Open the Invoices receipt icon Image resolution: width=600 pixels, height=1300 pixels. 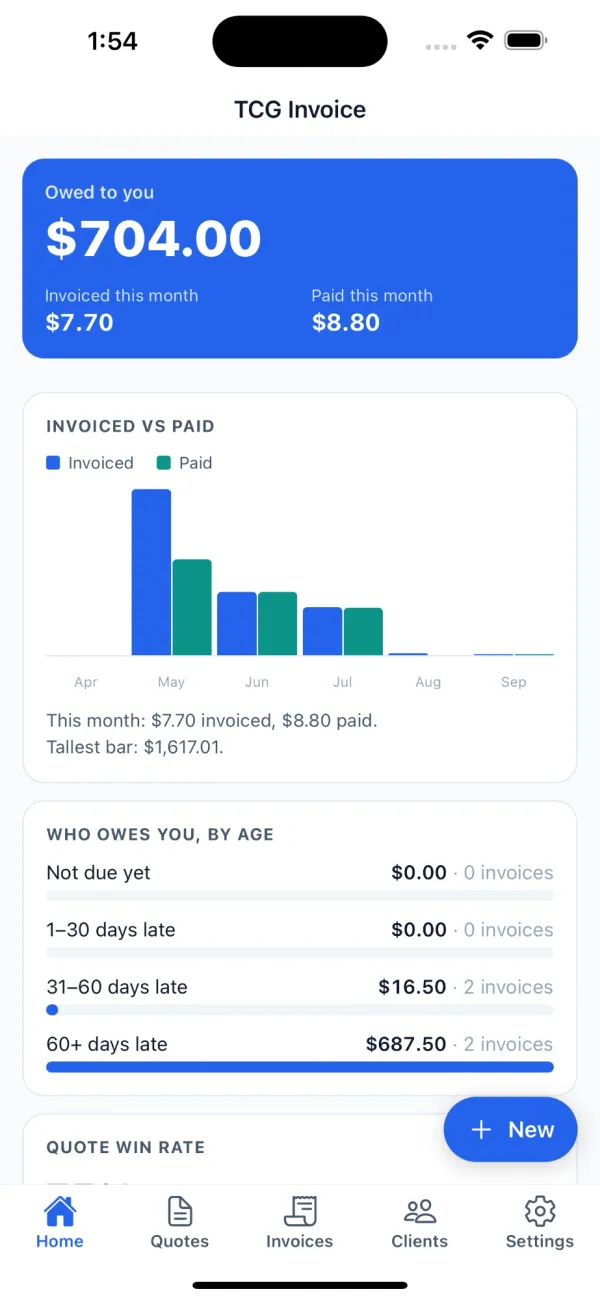[x=300, y=1211]
